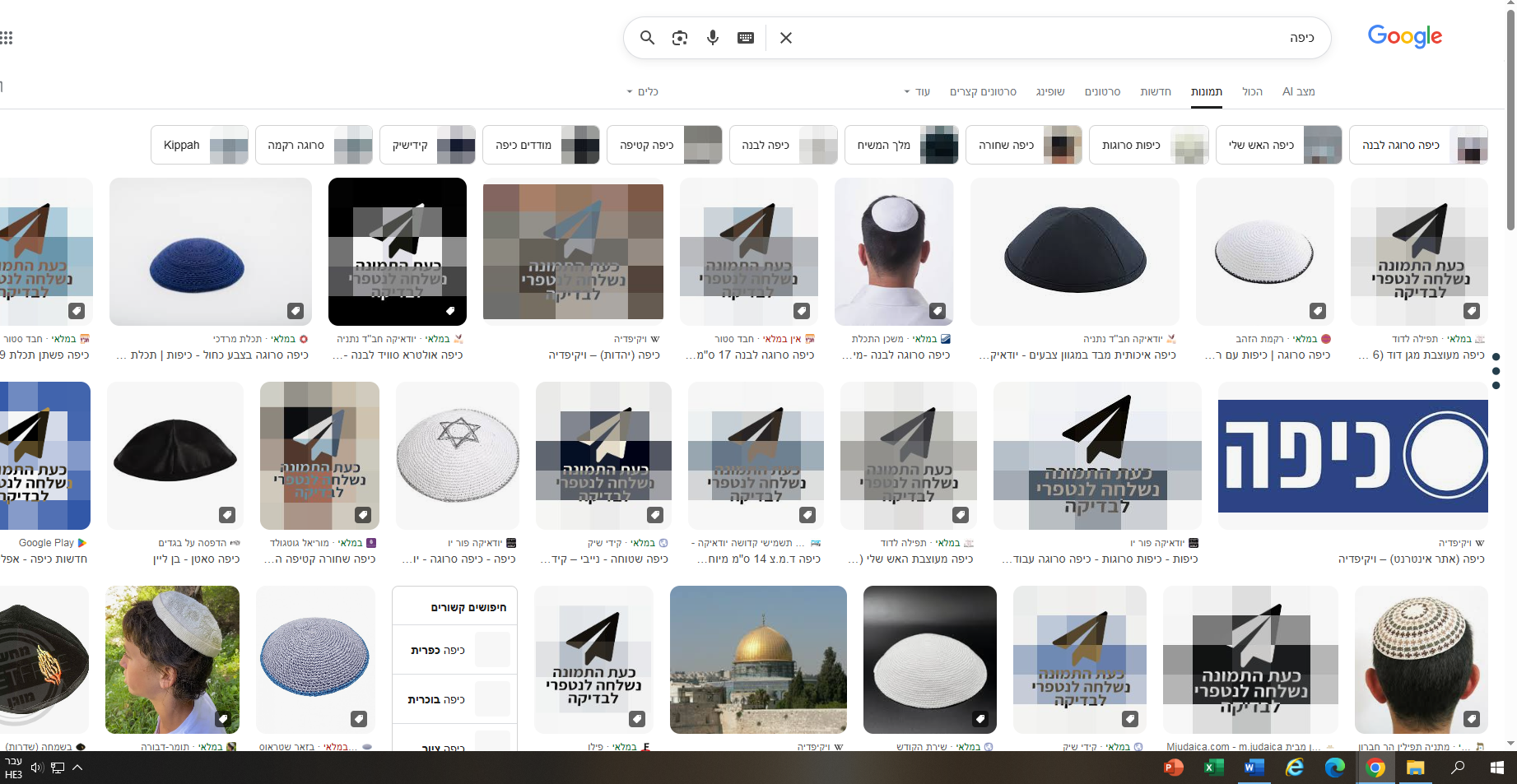Select the Kippah filter chip

coord(199,145)
